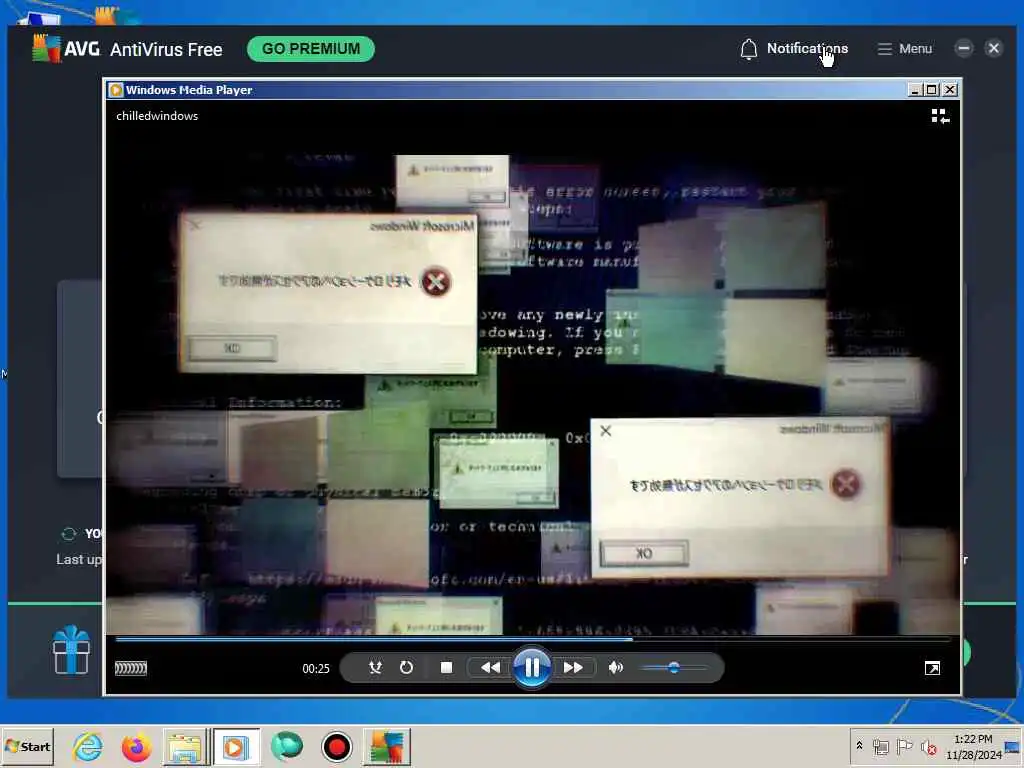Viewport: 1024px width, 768px height.
Task: Launch Internet Explorer from taskbar
Action: pos(88,747)
